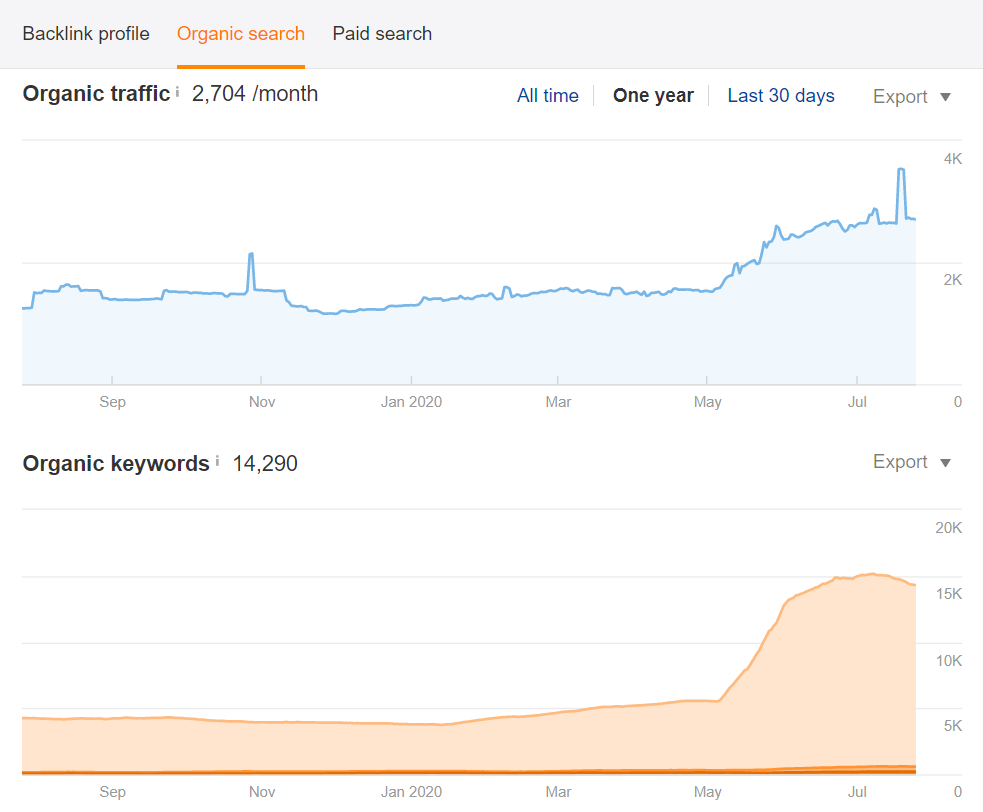983x812 pixels.
Task: Show the All time traffic range
Action: coord(547,95)
